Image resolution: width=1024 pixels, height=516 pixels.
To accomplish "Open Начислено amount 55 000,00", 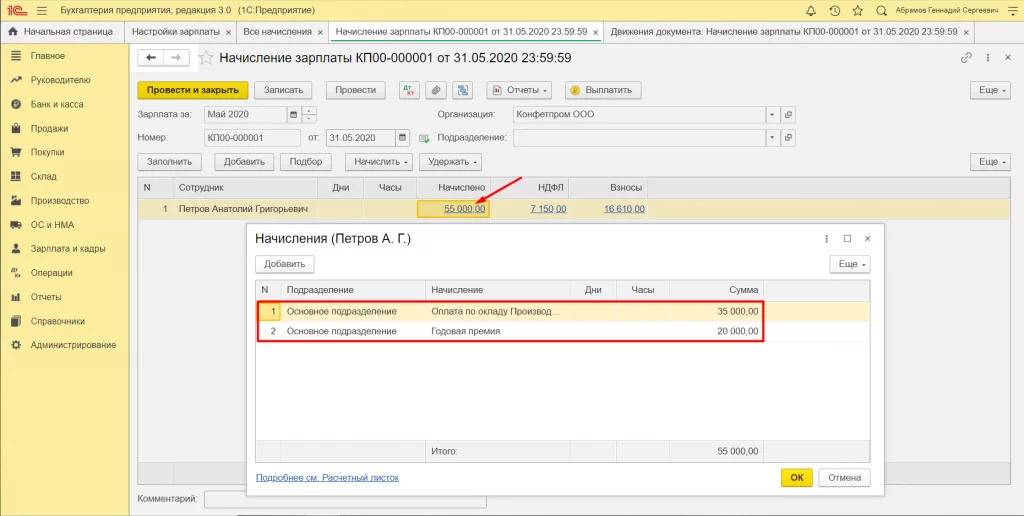I will point(465,209).
